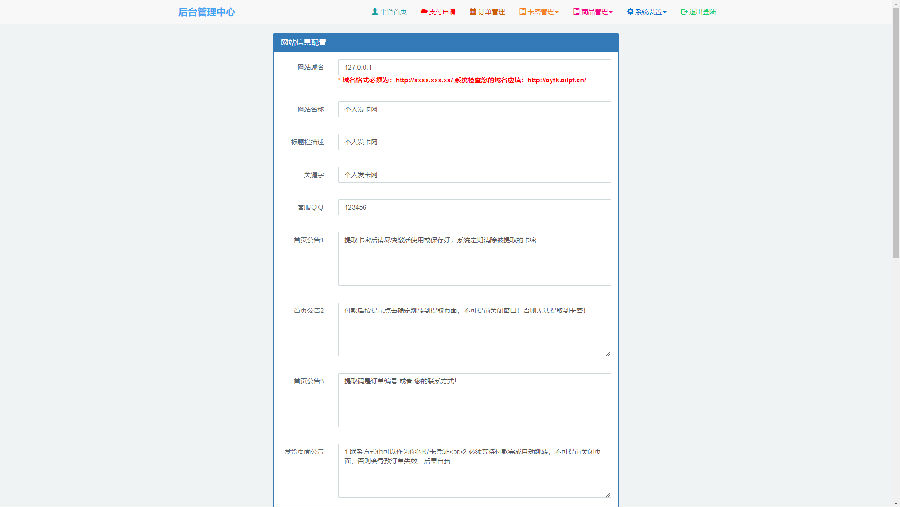The image size is (900, 507).
Task: Click the teal user icon in navbar
Action: 375,11
